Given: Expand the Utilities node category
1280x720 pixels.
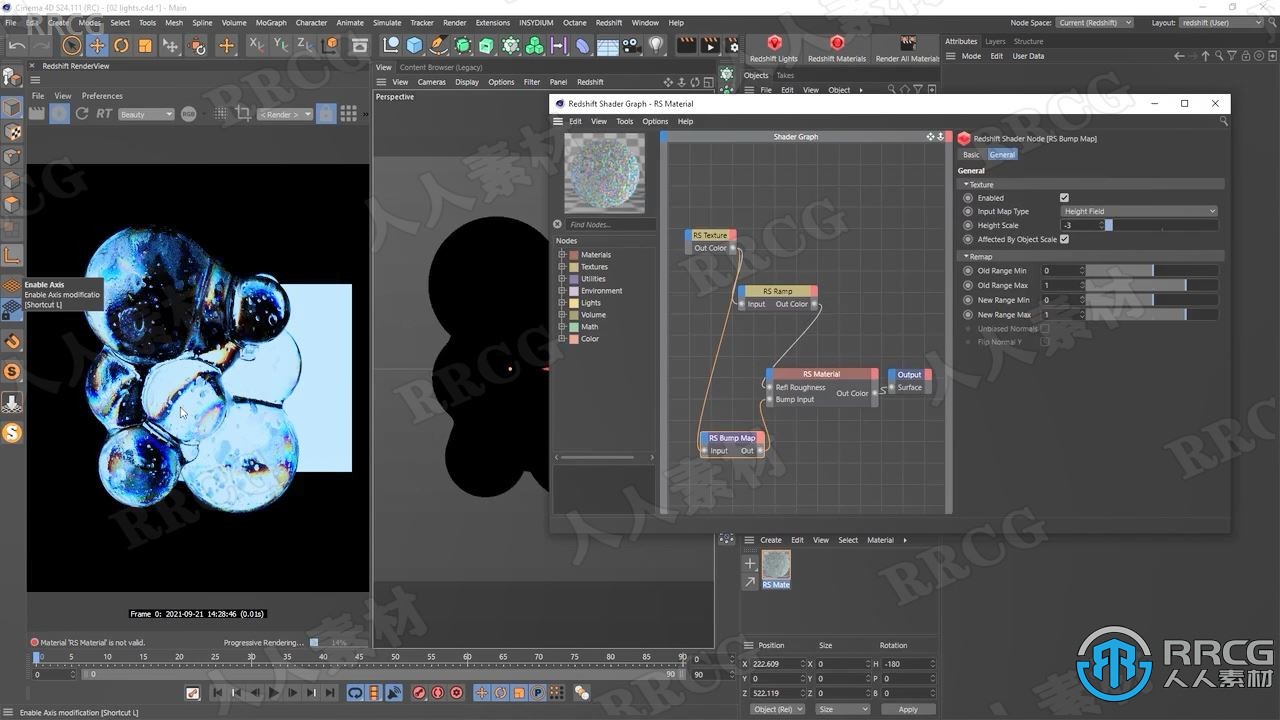Looking at the screenshot, I should (562, 279).
